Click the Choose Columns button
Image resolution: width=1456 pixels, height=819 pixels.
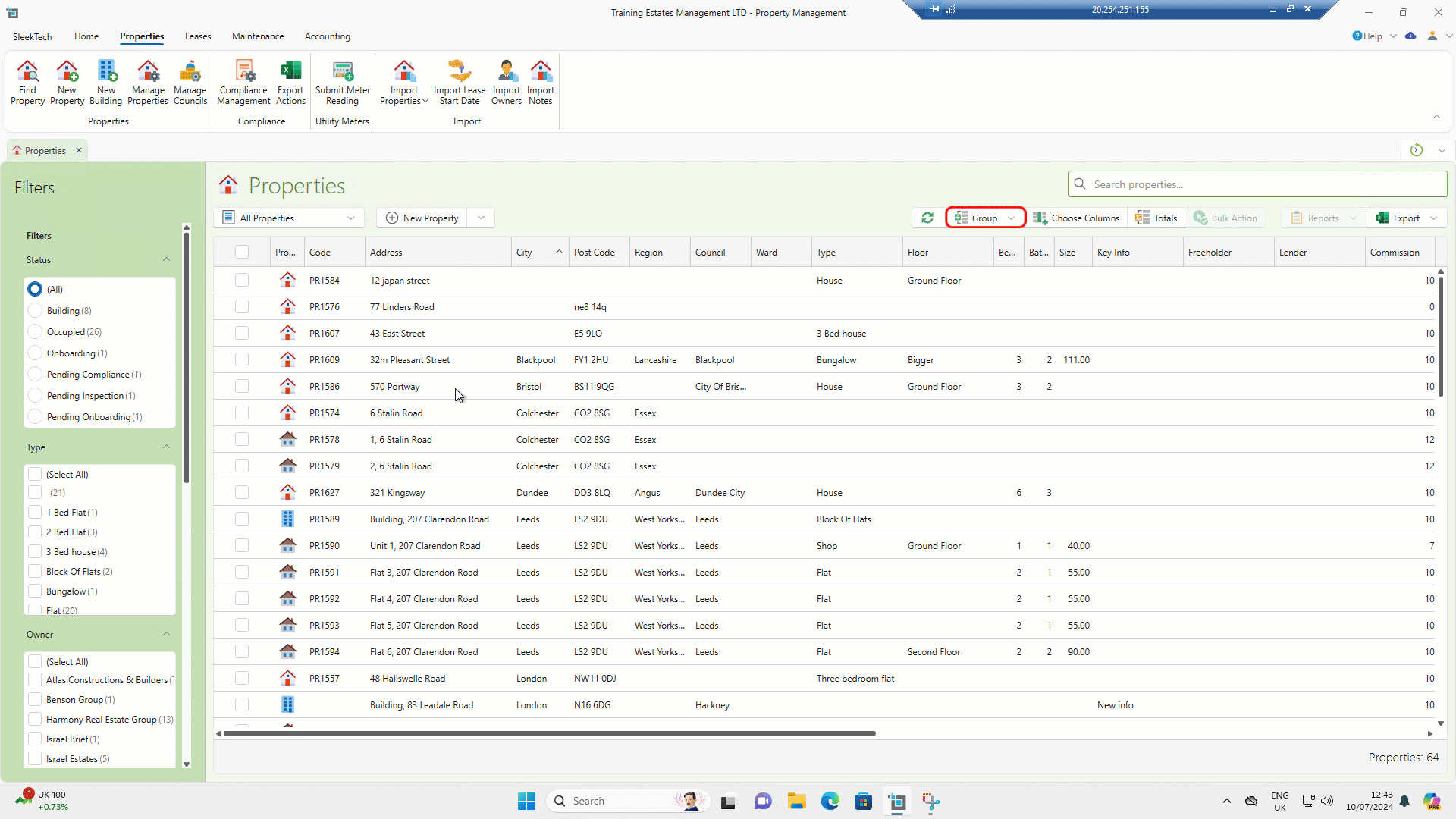1076,218
